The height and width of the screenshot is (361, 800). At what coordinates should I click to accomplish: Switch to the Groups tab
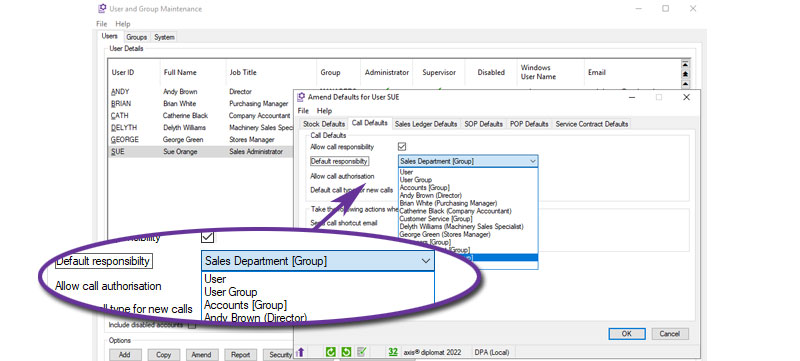click(136, 37)
